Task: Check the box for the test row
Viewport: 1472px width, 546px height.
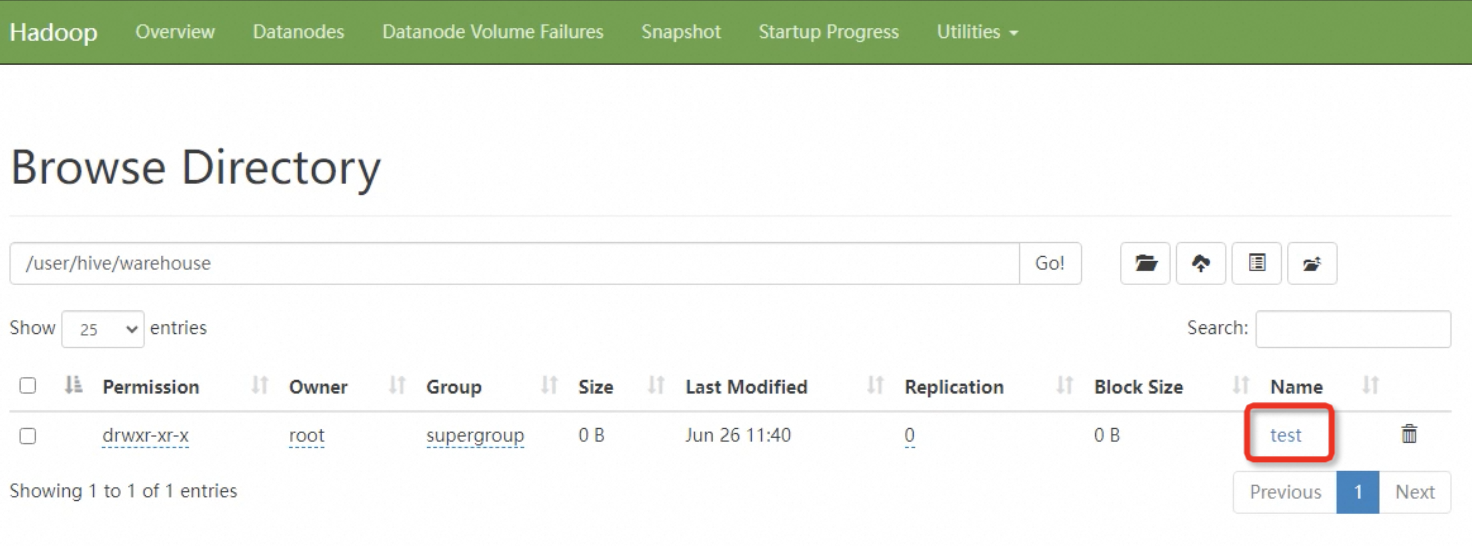Action: click(28, 436)
